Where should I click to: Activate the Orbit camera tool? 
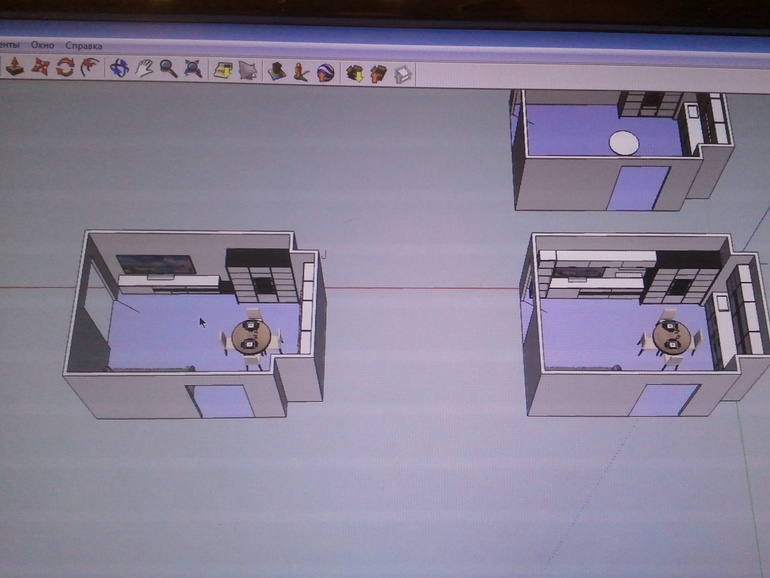[120, 69]
